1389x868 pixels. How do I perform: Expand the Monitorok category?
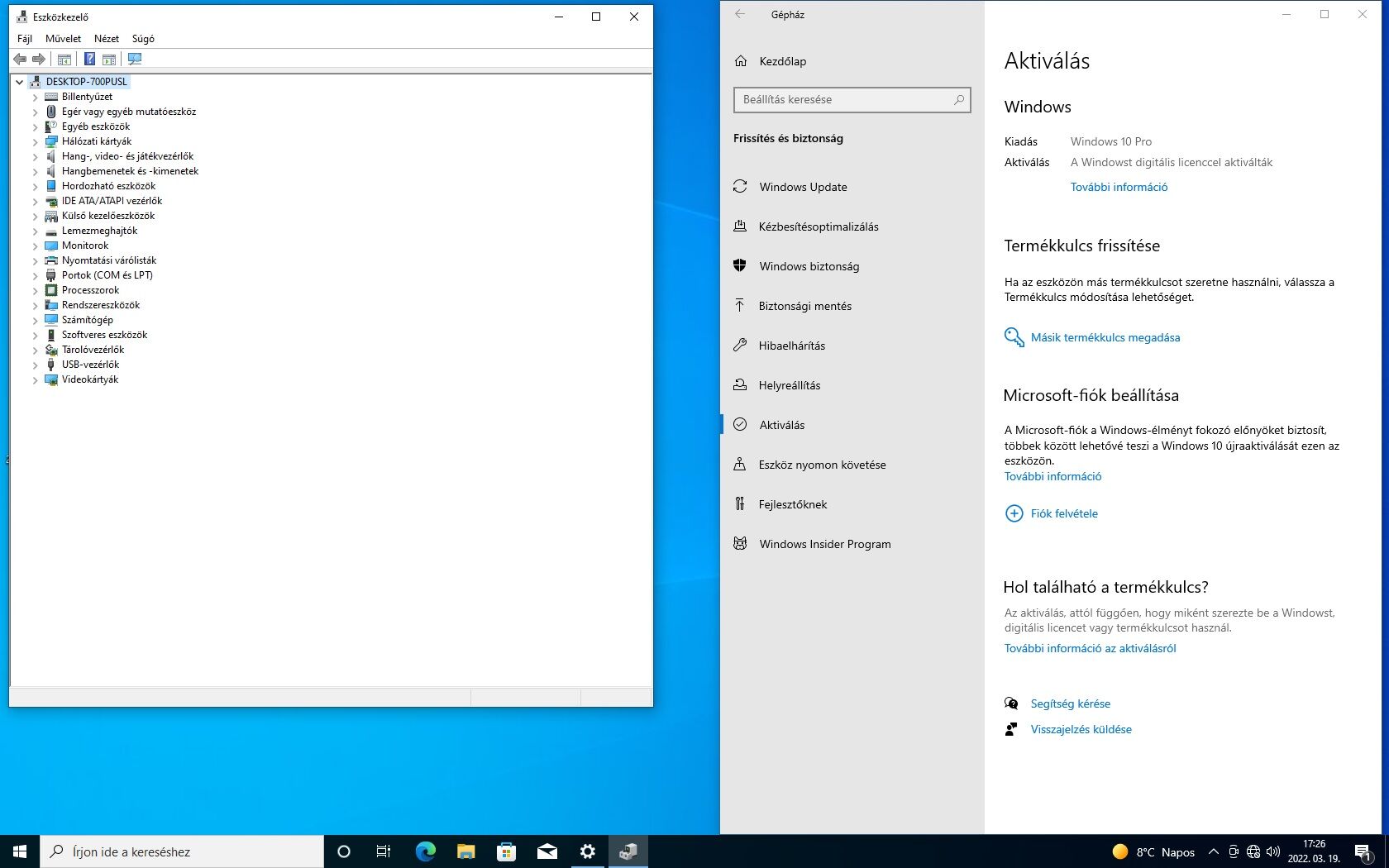pos(35,246)
